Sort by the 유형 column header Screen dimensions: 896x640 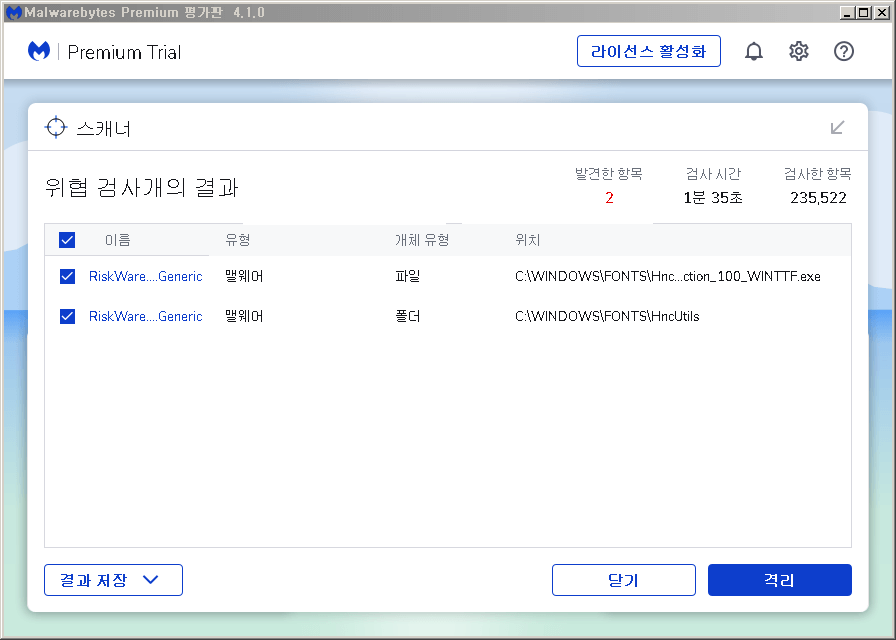238,240
